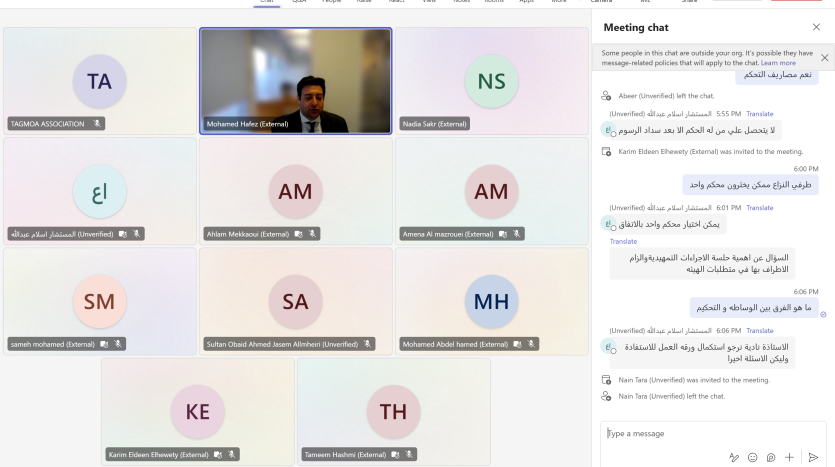Dismiss the outside-org policy notice banner
Viewport: 835px width, 467px height.
coord(824,57)
